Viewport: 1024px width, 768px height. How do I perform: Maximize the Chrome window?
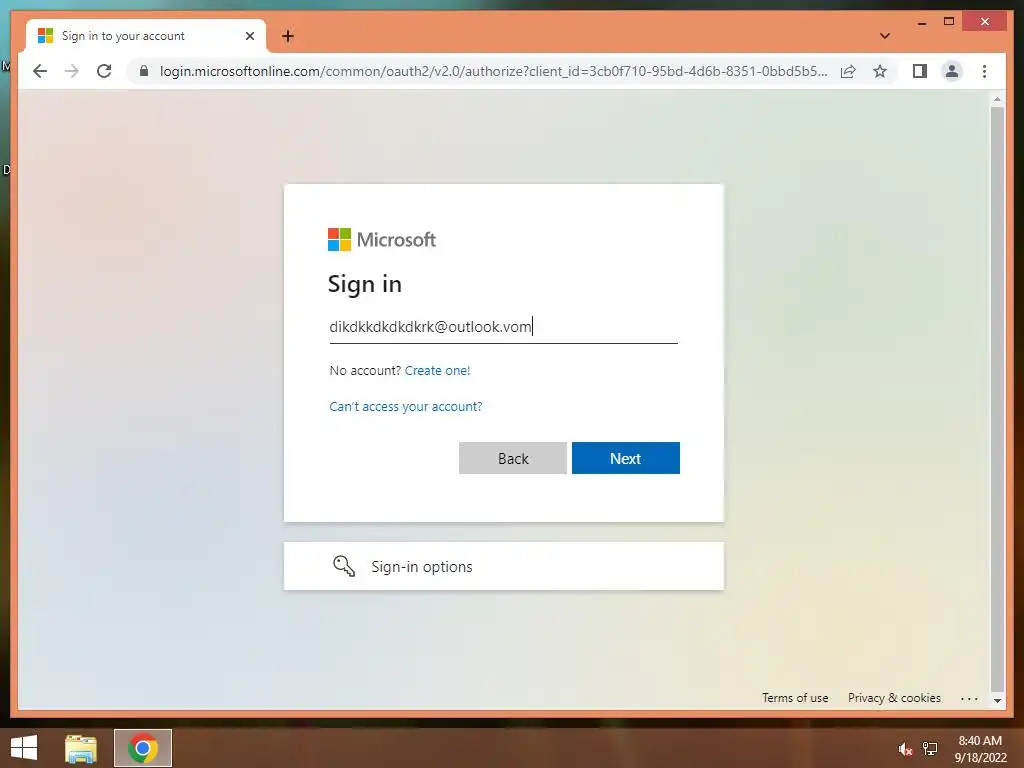[x=949, y=22]
